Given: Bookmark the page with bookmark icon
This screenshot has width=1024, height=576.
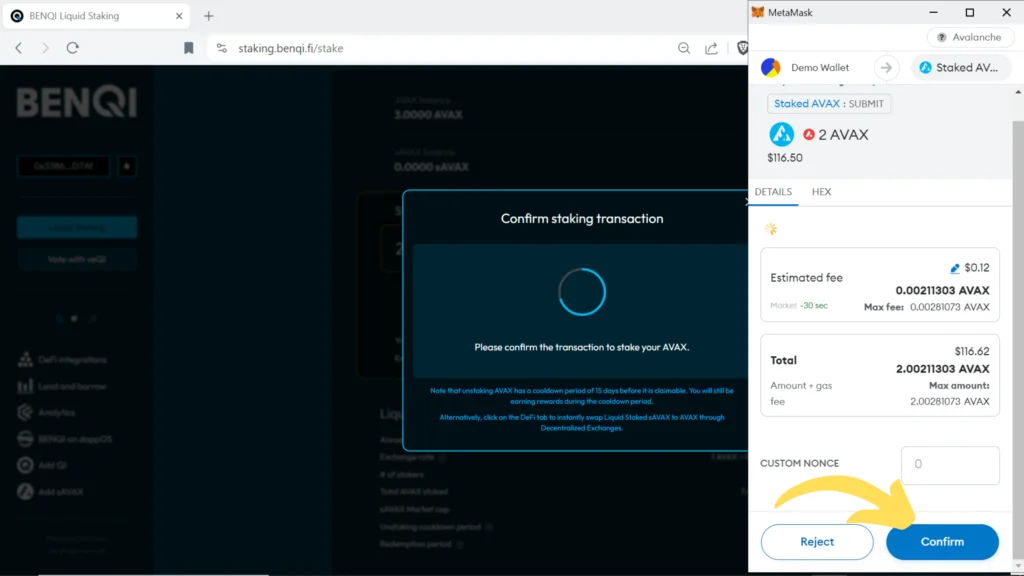Looking at the screenshot, I should coord(189,48).
